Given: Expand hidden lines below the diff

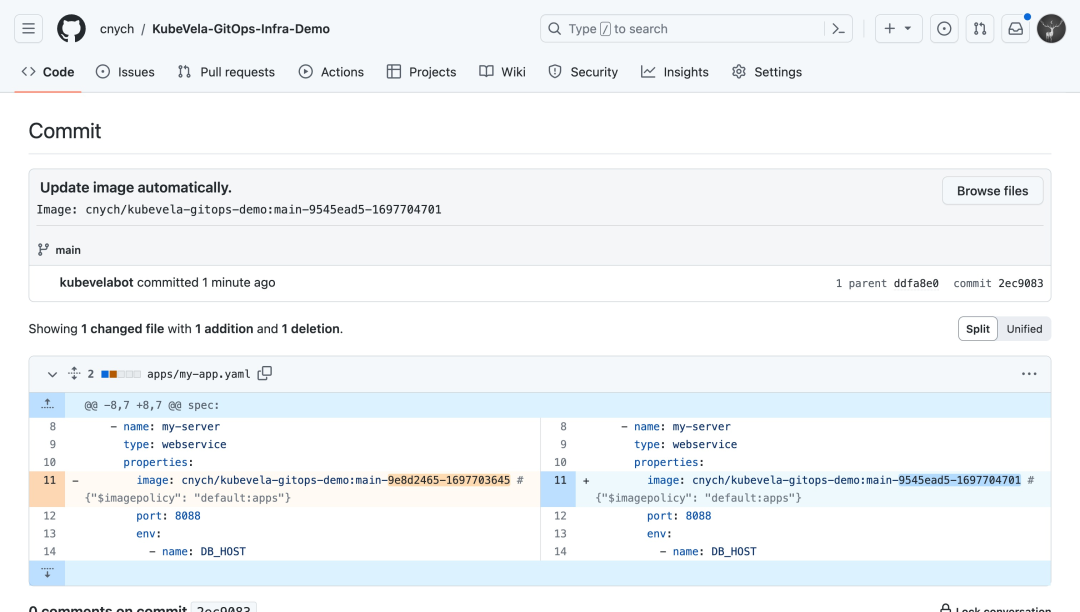Looking at the screenshot, I should [47, 573].
